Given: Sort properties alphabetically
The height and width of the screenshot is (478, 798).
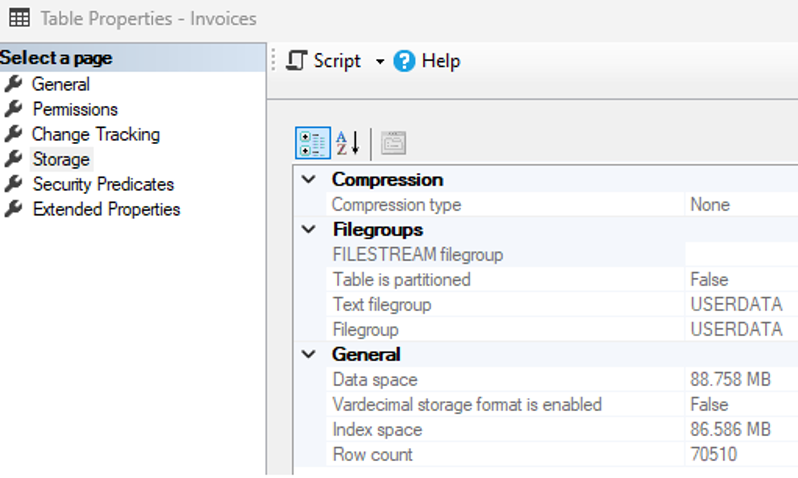Looking at the screenshot, I should (x=348, y=143).
